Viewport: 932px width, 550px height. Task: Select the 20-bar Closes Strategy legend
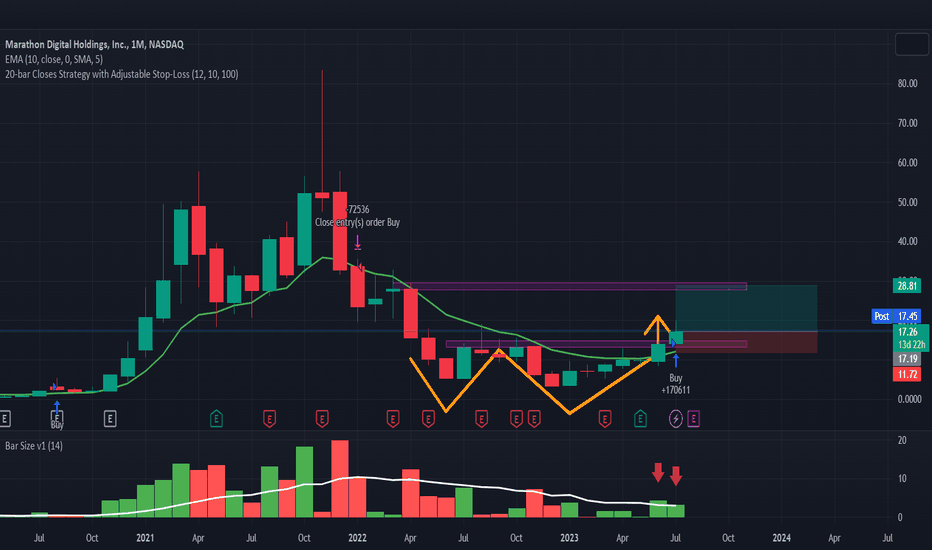[121, 74]
